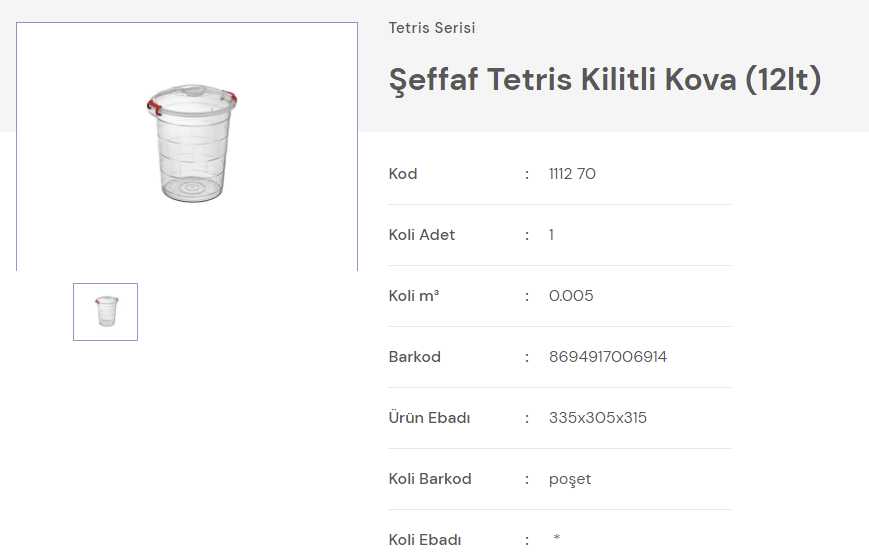Click the Koli Ebadı label
The width and height of the screenshot is (869, 558).
[x=425, y=540]
